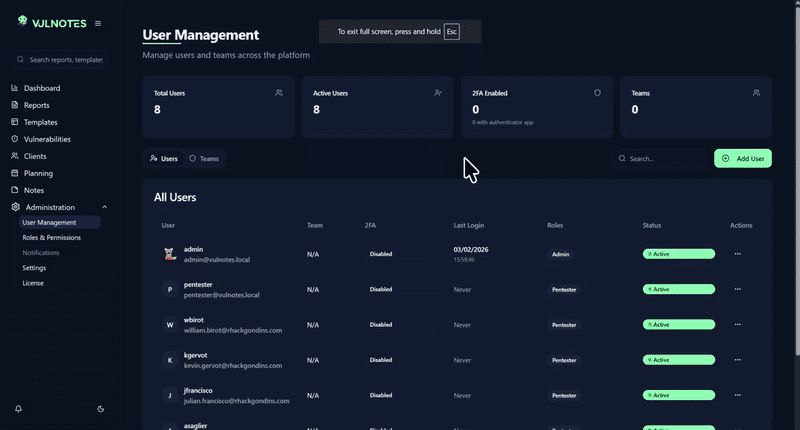Open the Templates page in sidebar

pyautogui.click(x=40, y=122)
